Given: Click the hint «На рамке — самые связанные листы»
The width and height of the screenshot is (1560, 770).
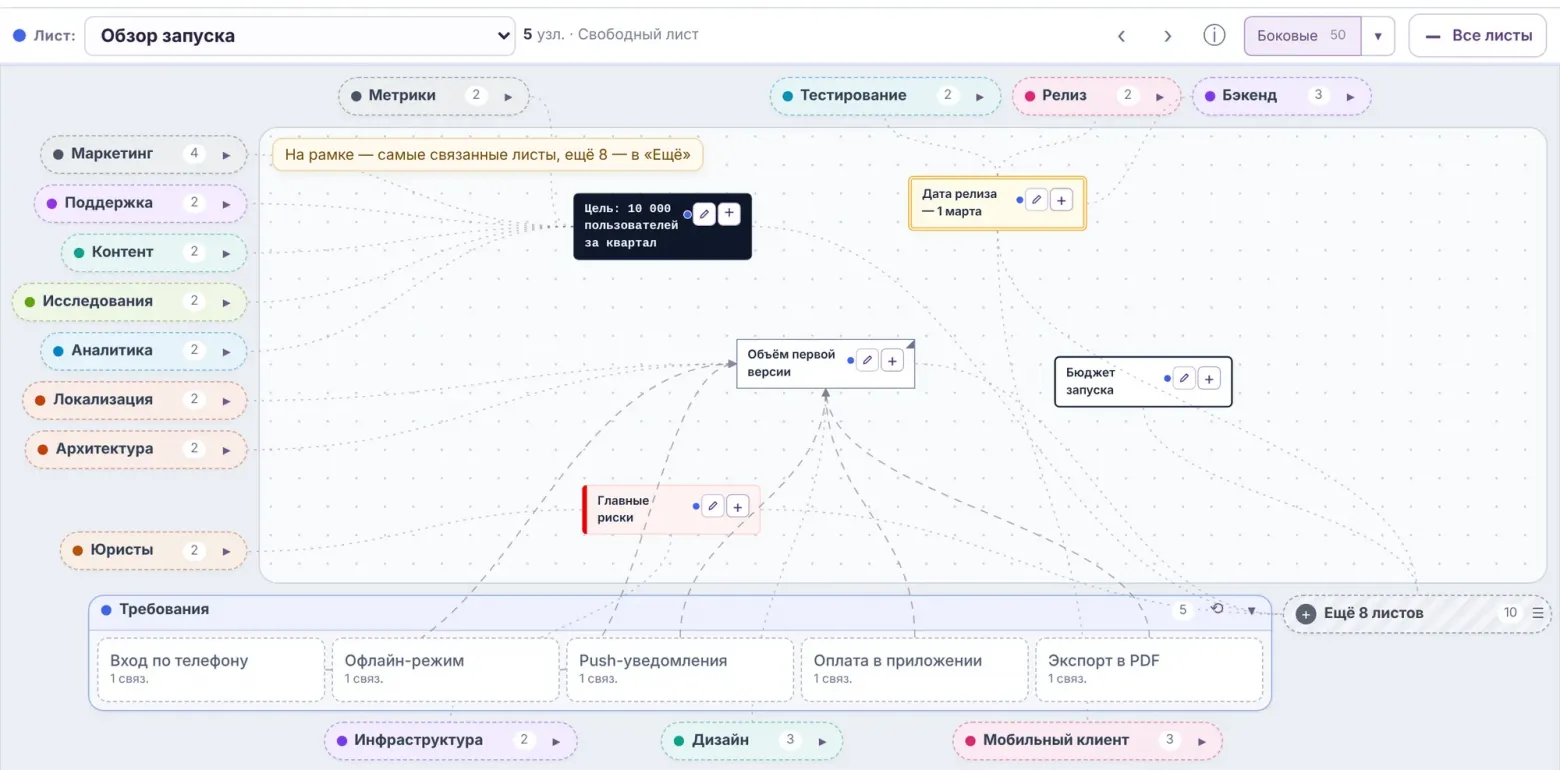Looking at the screenshot, I should click(x=488, y=155).
